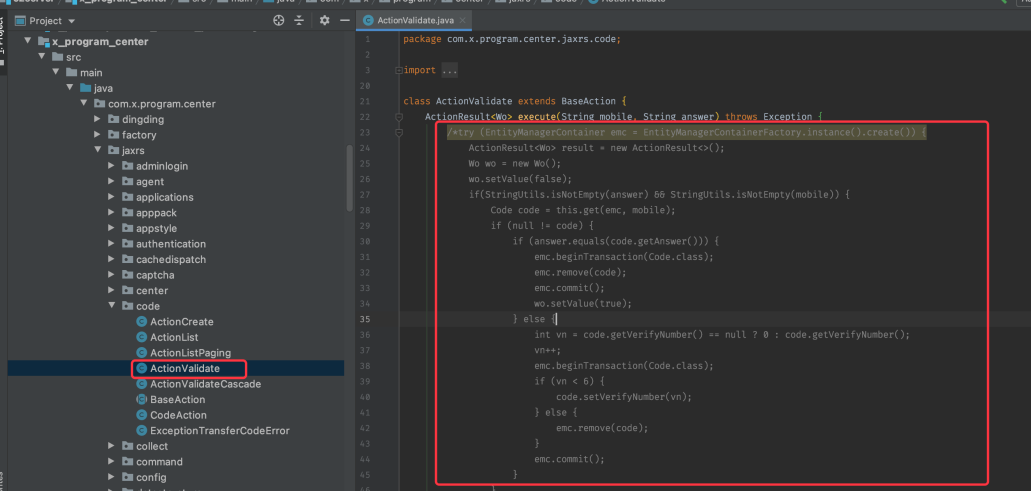The width and height of the screenshot is (1031, 491).
Task: Expand the dingding package
Action: click(x=98, y=120)
